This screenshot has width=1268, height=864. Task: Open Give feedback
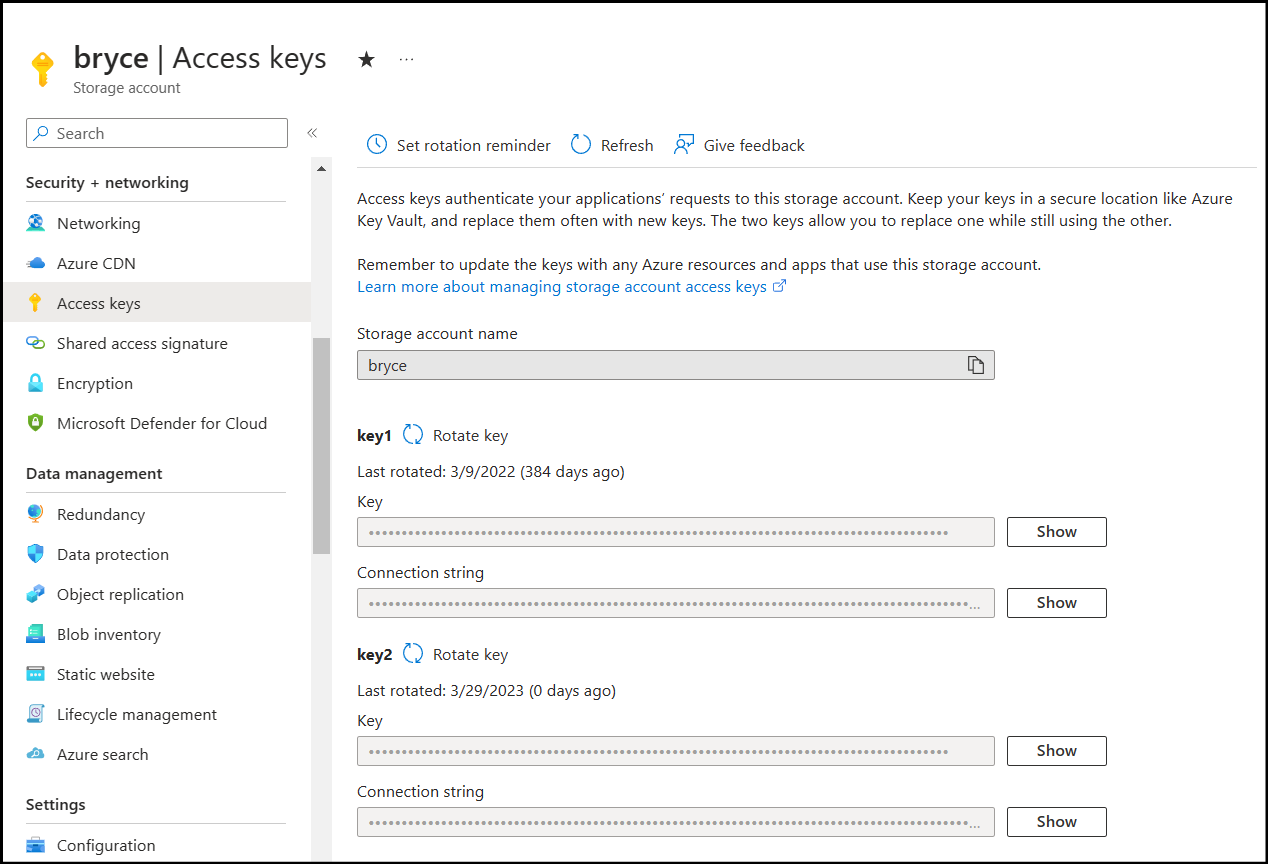(754, 145)
